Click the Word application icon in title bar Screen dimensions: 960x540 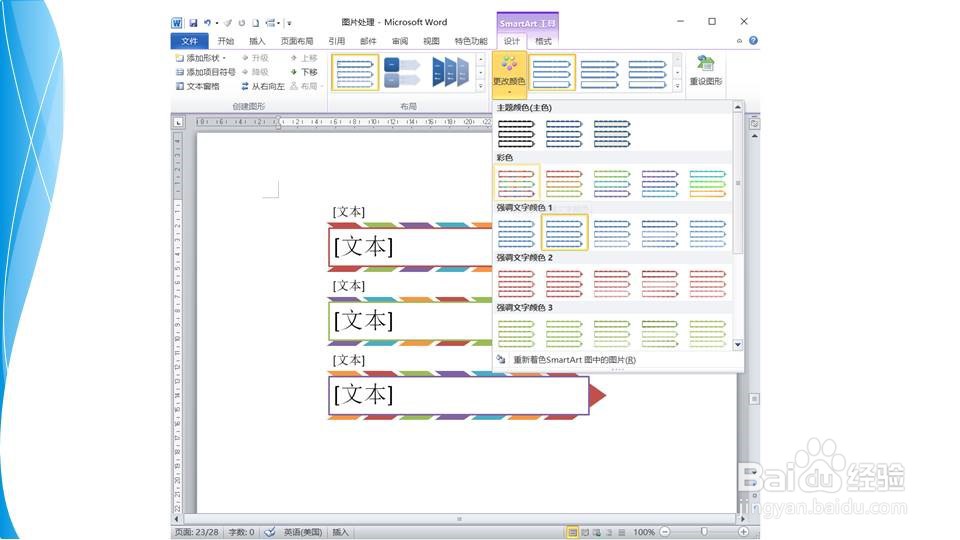pos(177,23)
